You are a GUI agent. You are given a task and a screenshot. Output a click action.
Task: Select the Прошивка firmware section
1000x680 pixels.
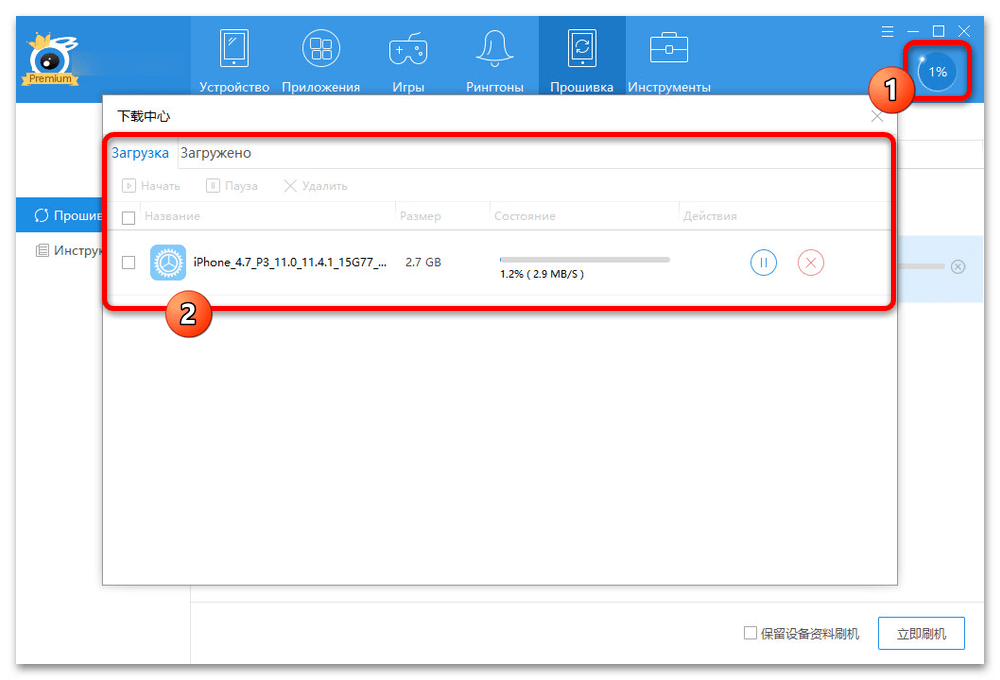point(581,59)
